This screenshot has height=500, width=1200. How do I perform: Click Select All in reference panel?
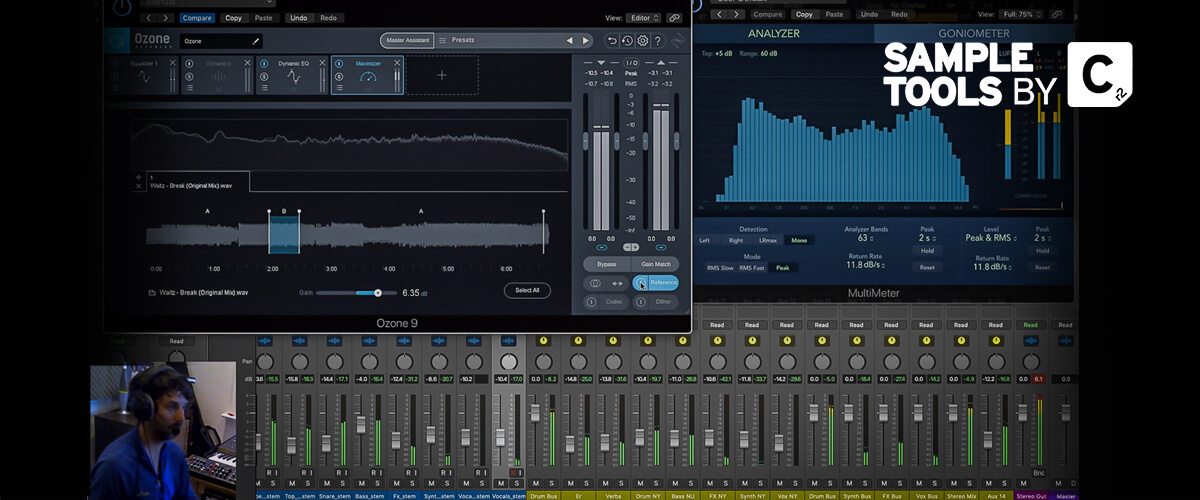(527, 291)
